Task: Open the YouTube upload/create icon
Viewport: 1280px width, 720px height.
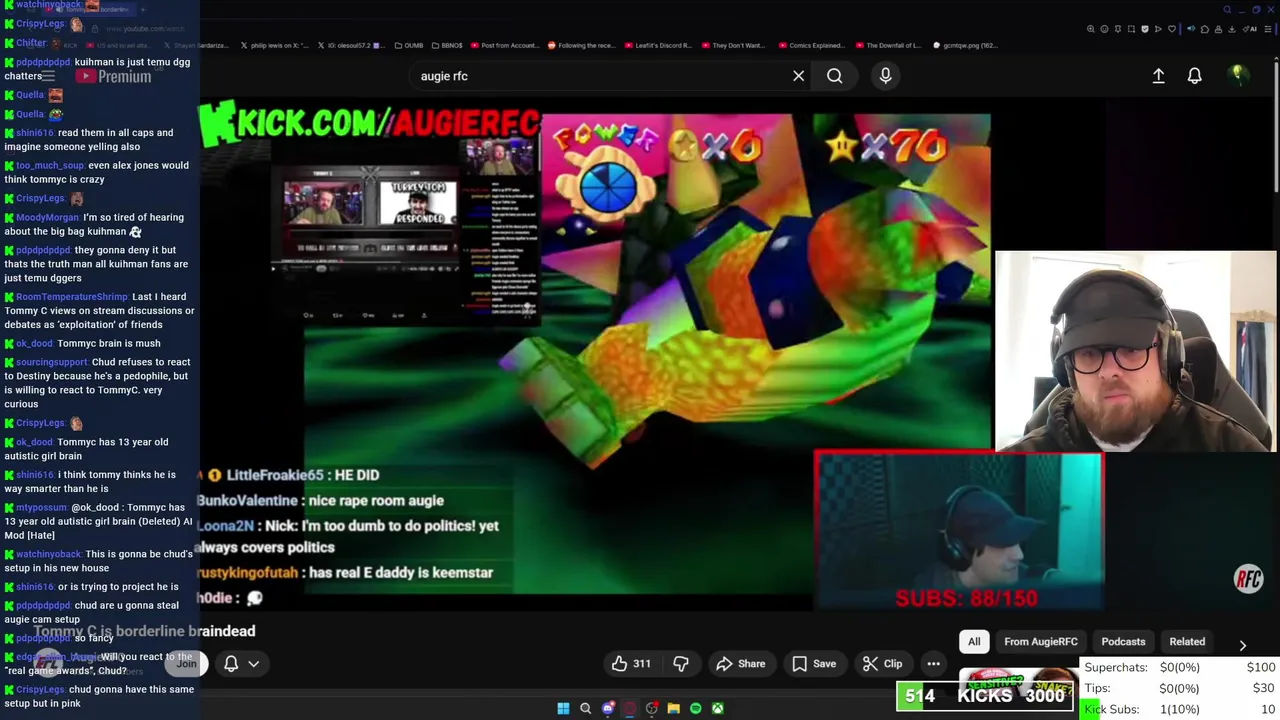Action: [x=1158, y=76]
